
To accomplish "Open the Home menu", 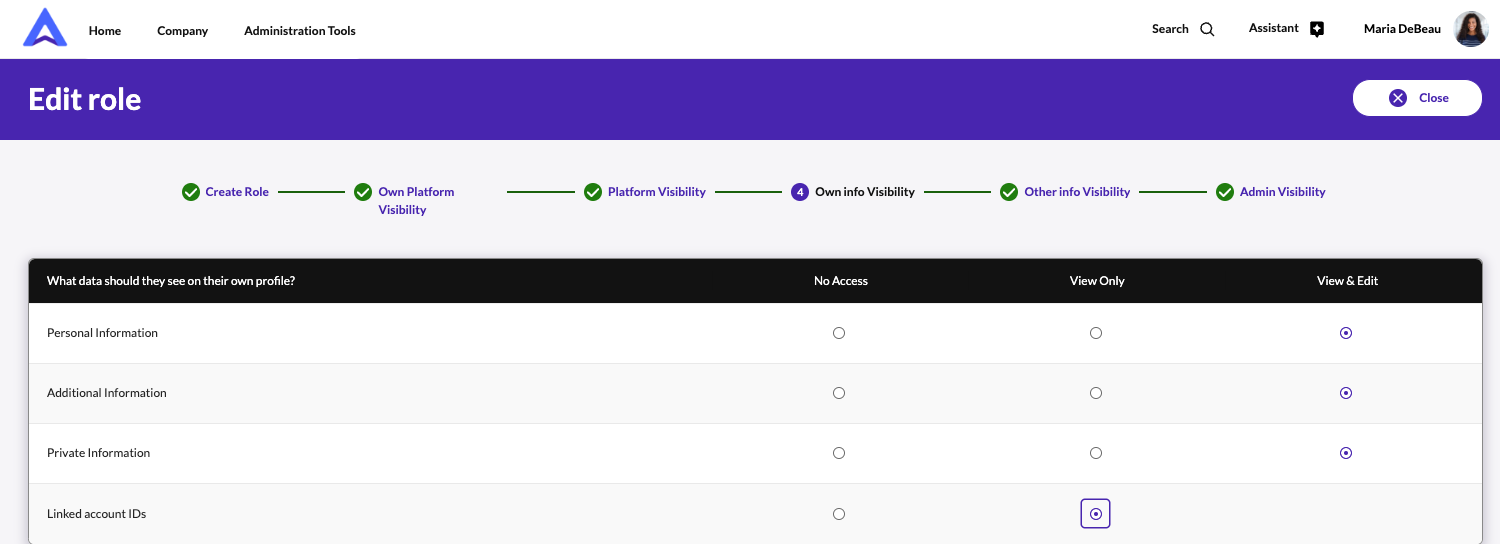I will (105, 31).
